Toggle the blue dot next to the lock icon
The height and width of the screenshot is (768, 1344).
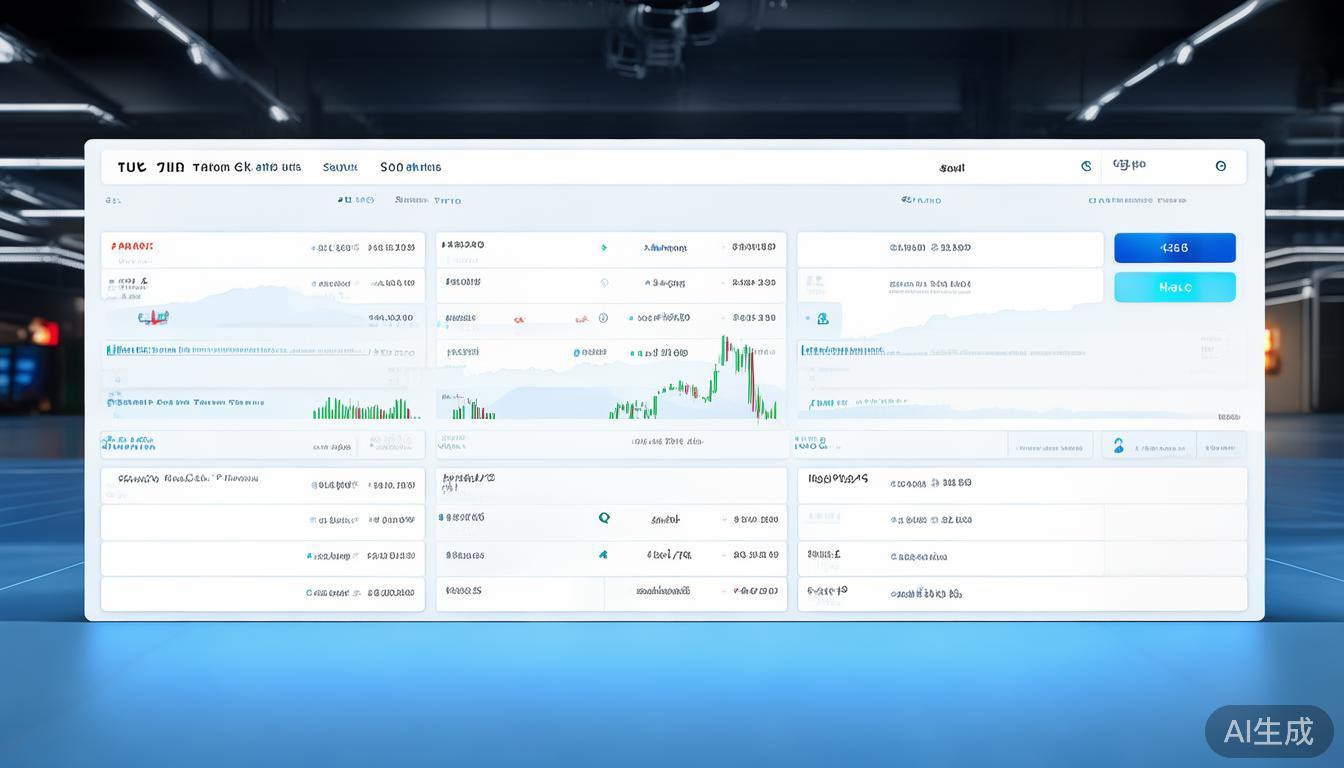807,318
